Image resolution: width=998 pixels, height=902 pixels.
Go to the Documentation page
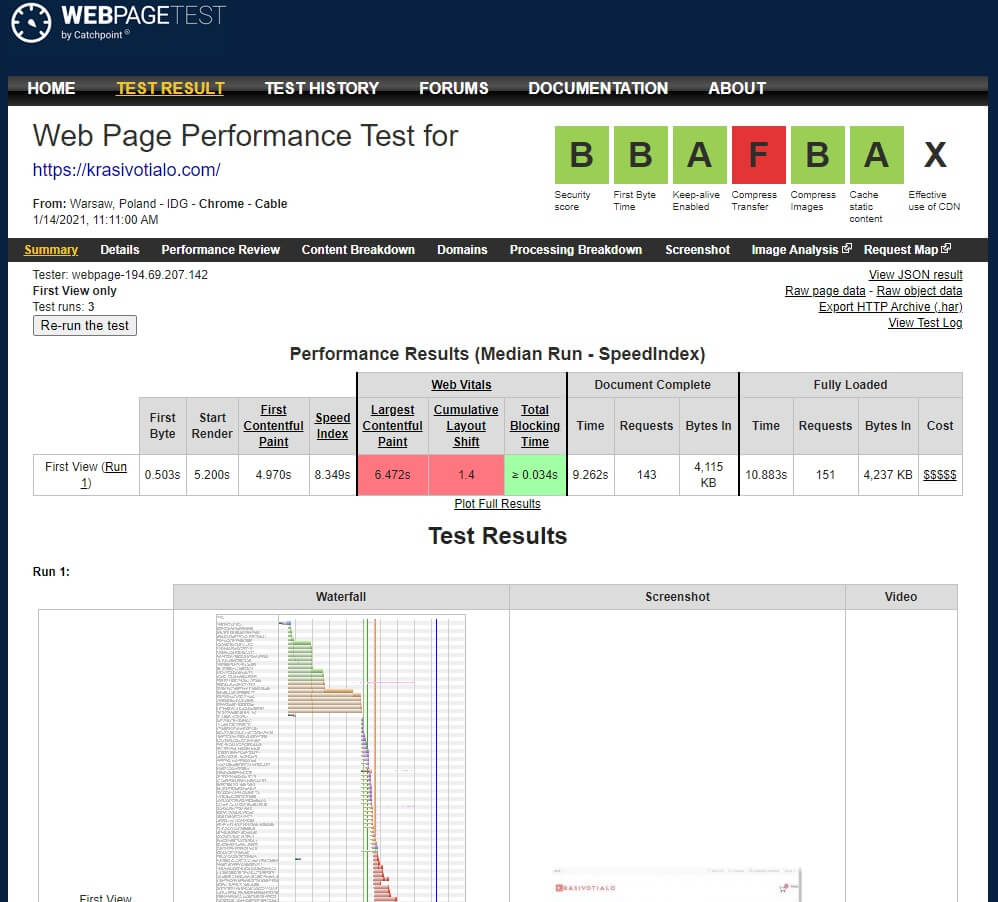[x=598, y=88]
